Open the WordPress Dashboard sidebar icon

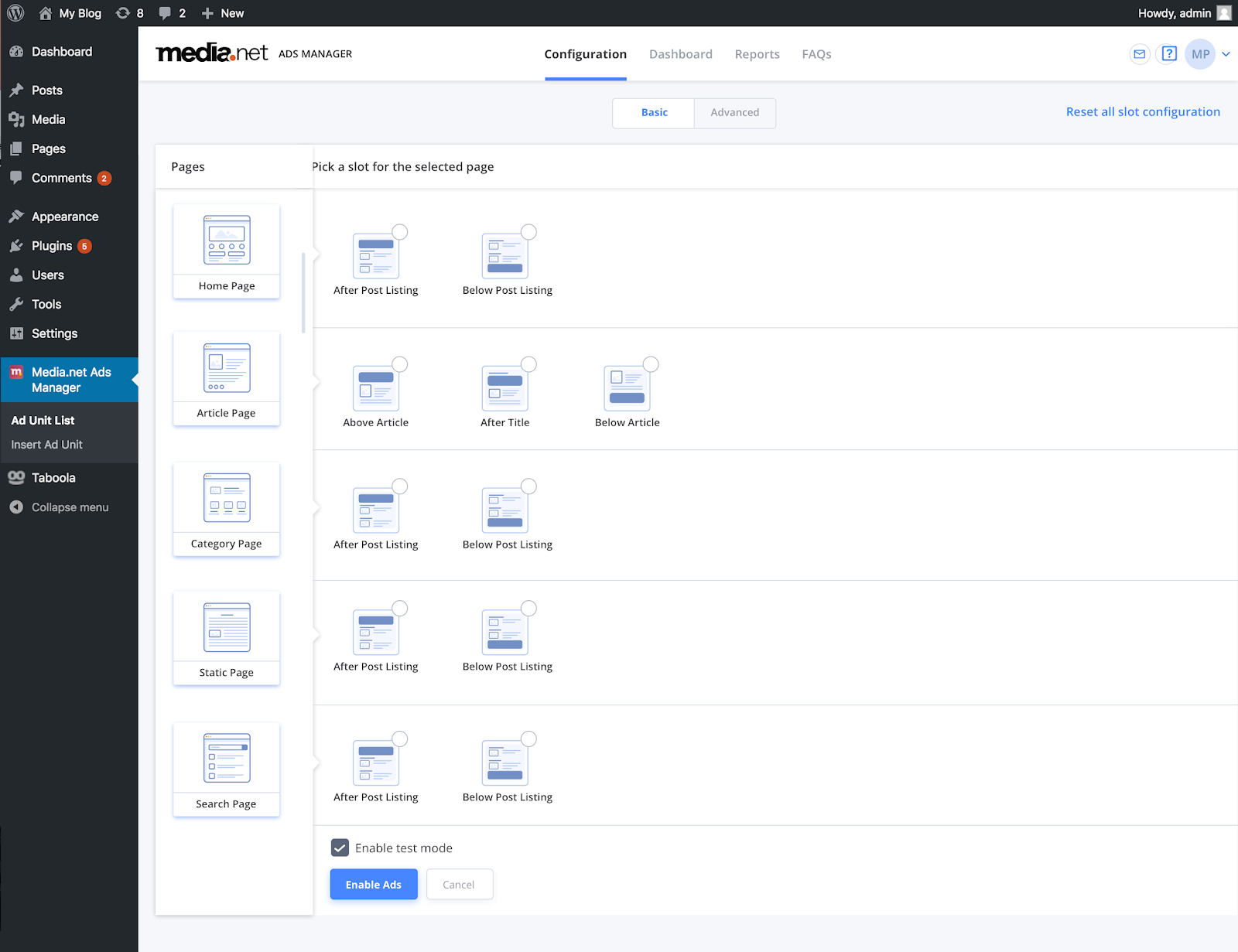tap(16, 52)
